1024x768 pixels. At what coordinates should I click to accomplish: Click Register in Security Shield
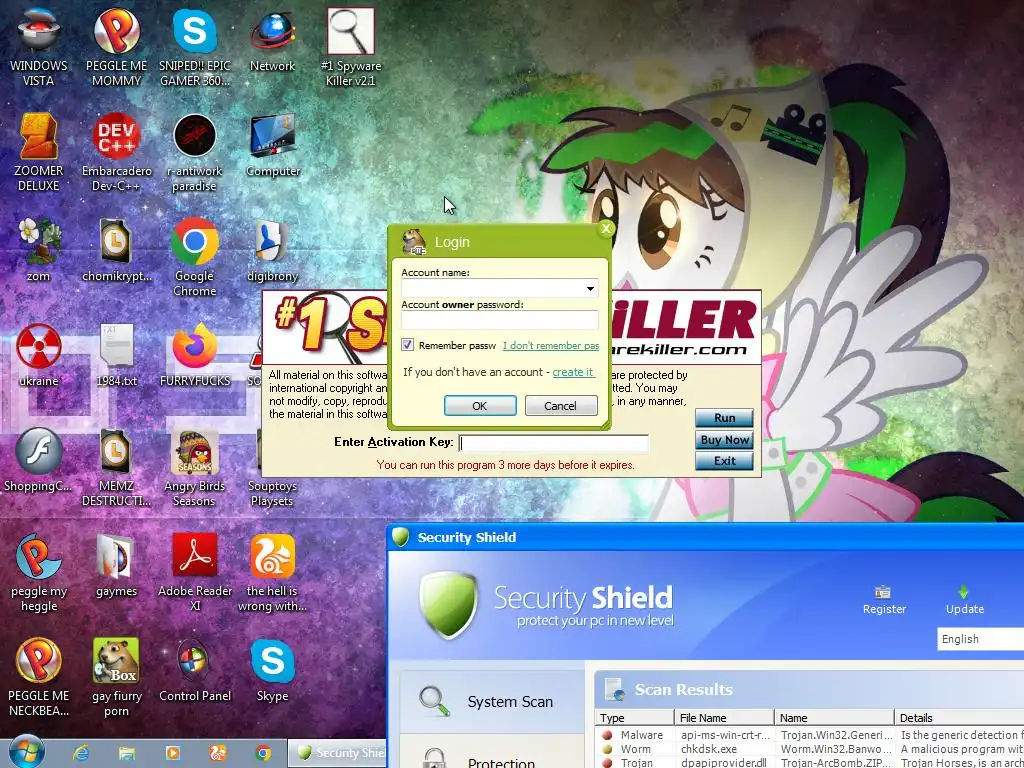tap(884, 601)
